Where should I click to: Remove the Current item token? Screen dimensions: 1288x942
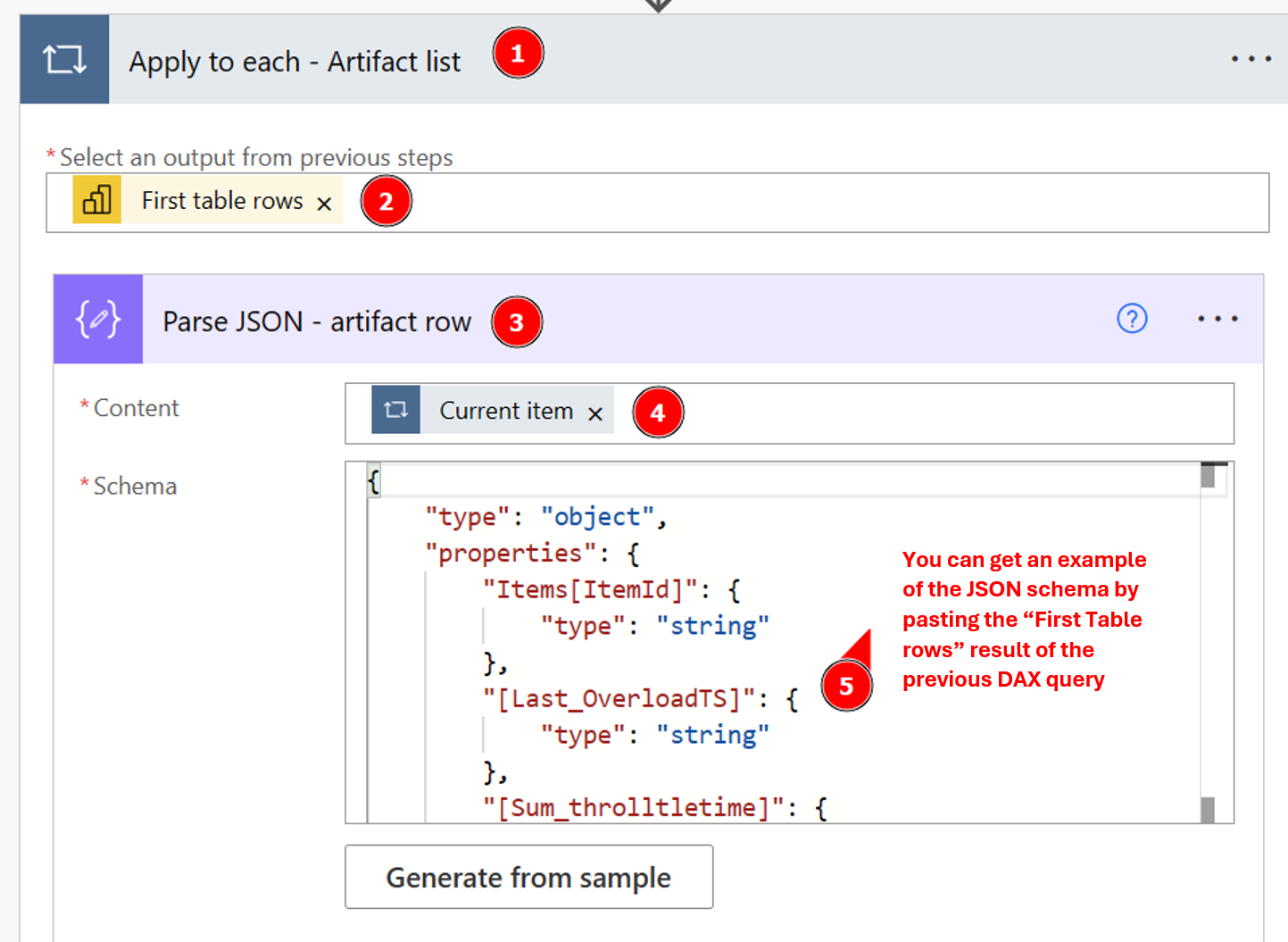pos(595,413)
